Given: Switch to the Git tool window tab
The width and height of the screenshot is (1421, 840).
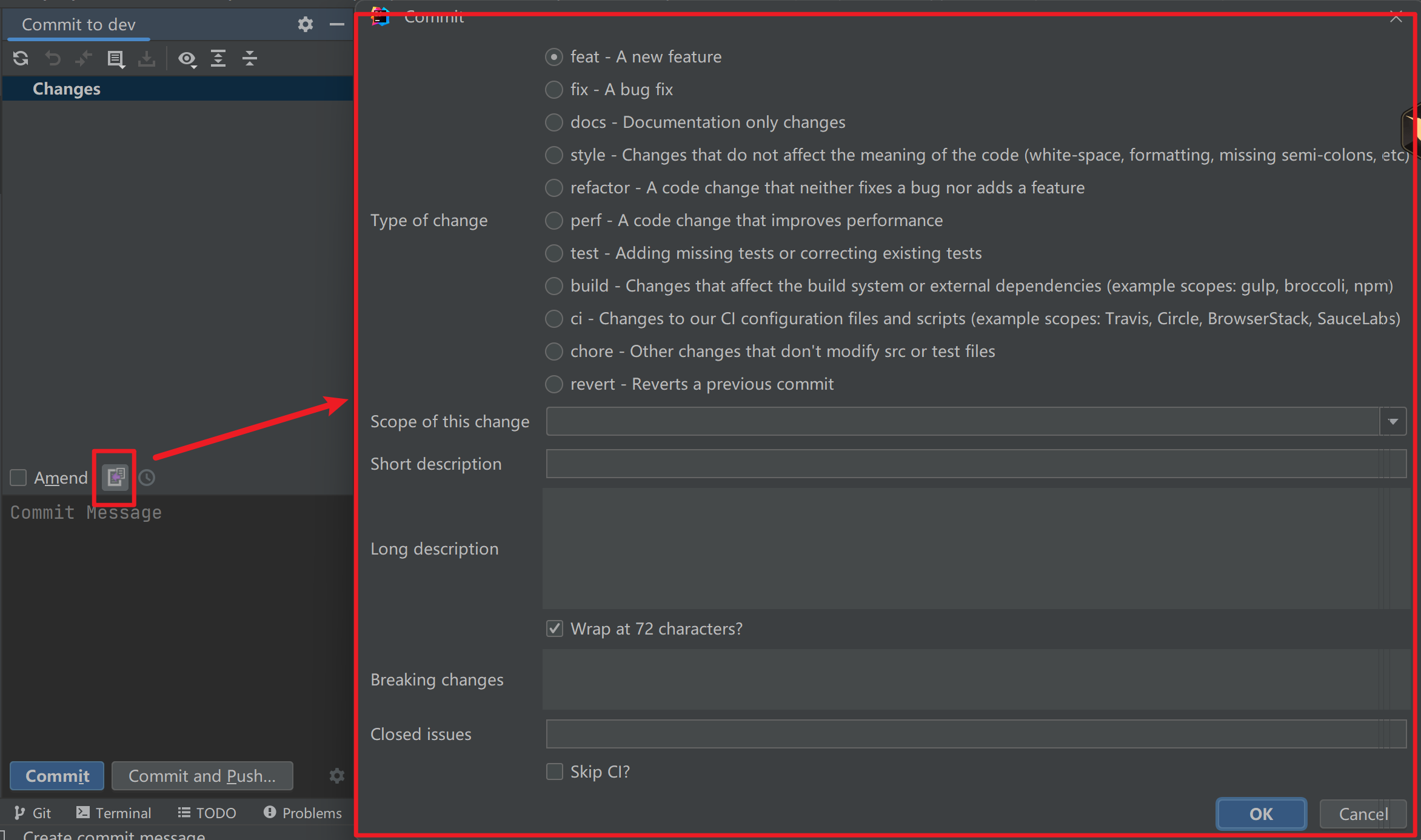Looking at the screenshot, I should pos(33,813).
